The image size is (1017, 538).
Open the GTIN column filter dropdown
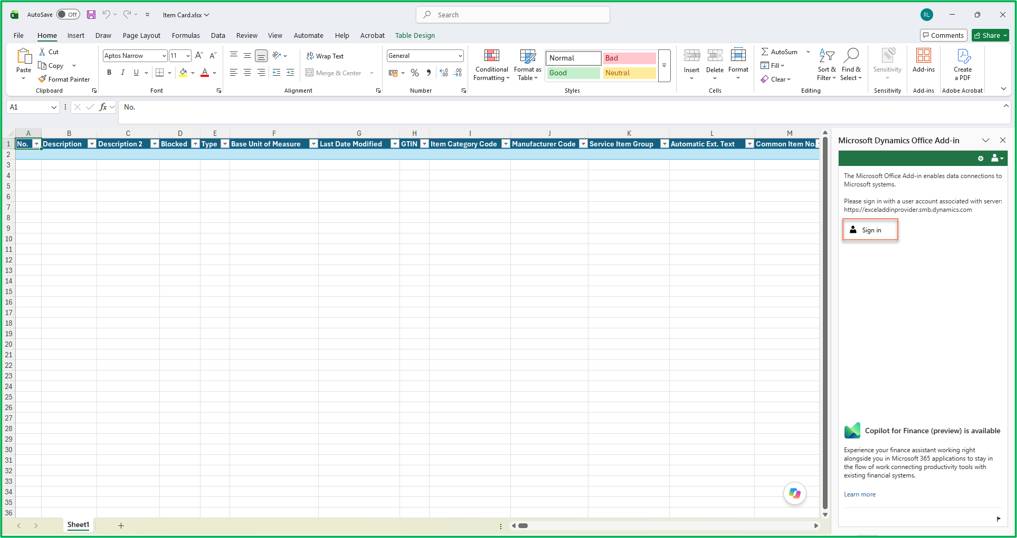[x=425, y=144]
